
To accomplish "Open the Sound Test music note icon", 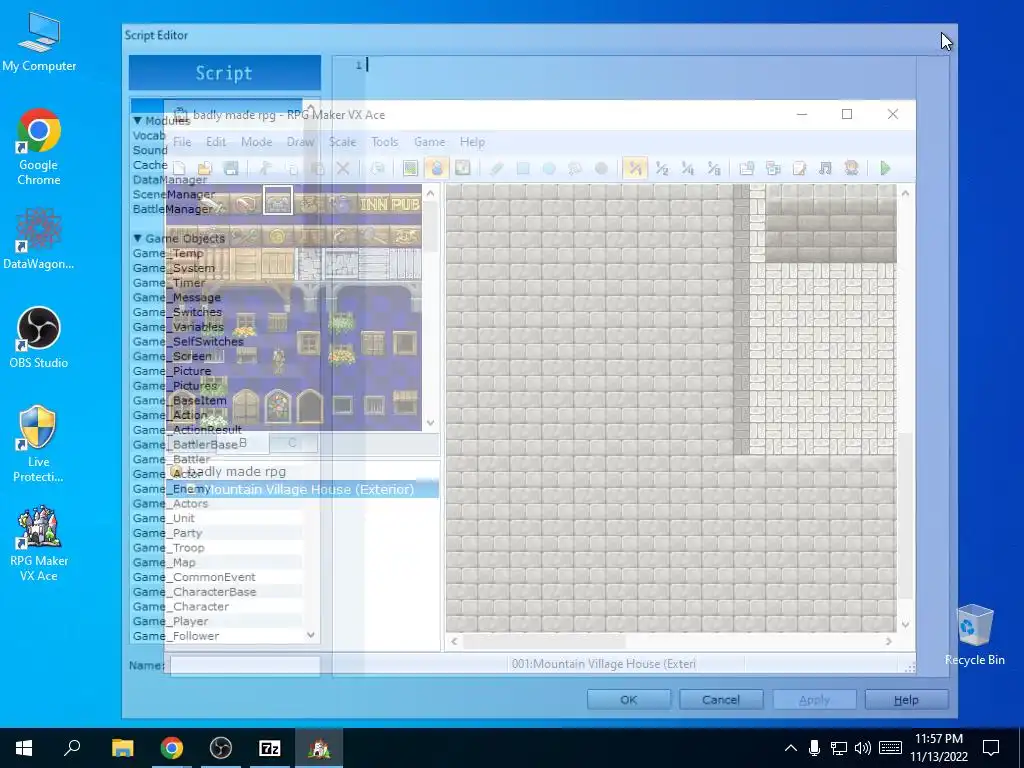I will [x=825, y=168].
